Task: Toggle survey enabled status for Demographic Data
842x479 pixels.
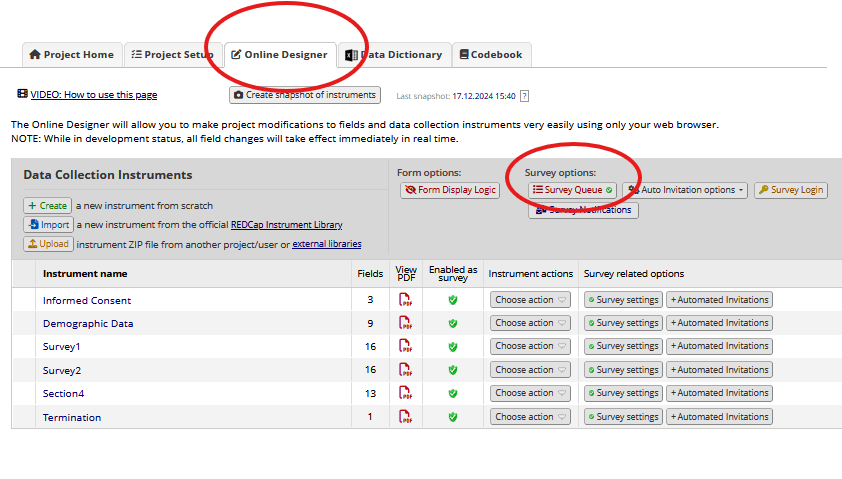Action: [x=453, y=323]
